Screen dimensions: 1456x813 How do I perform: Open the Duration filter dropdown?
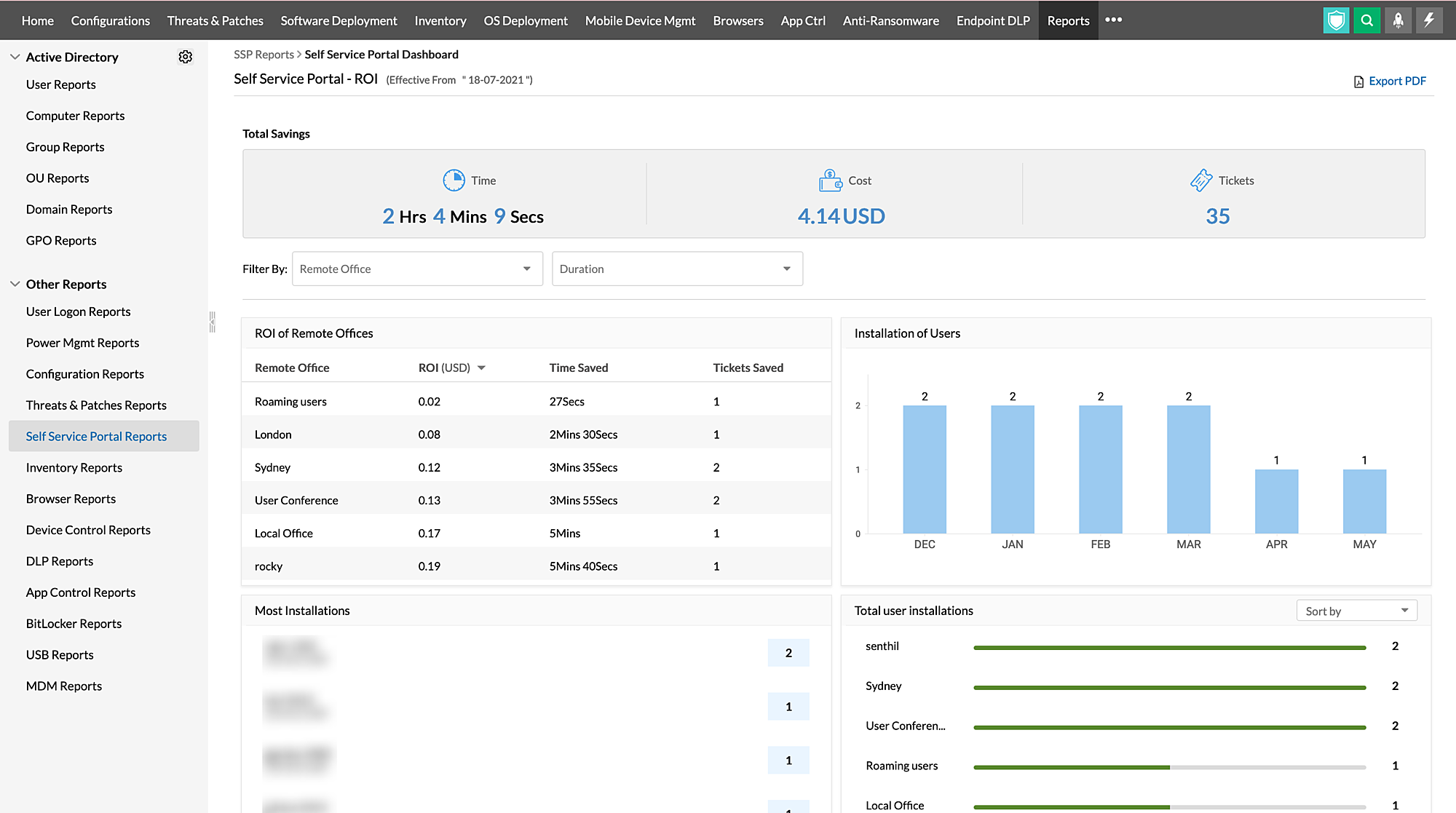(x=676, y=268)
